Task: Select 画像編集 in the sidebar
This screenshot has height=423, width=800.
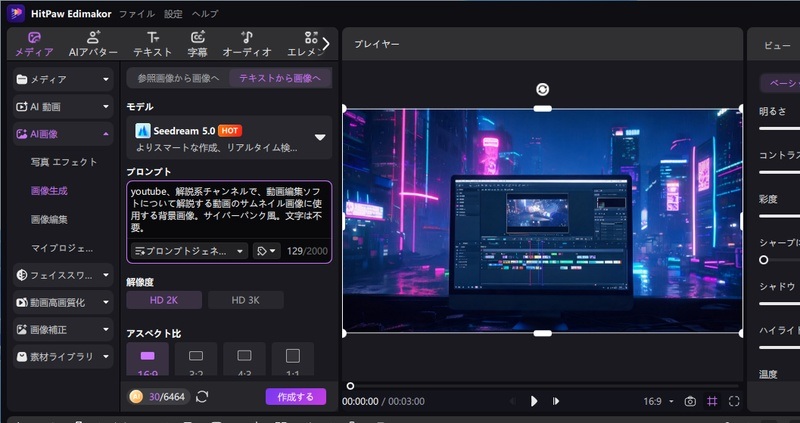Action: (x=49, y=219)
